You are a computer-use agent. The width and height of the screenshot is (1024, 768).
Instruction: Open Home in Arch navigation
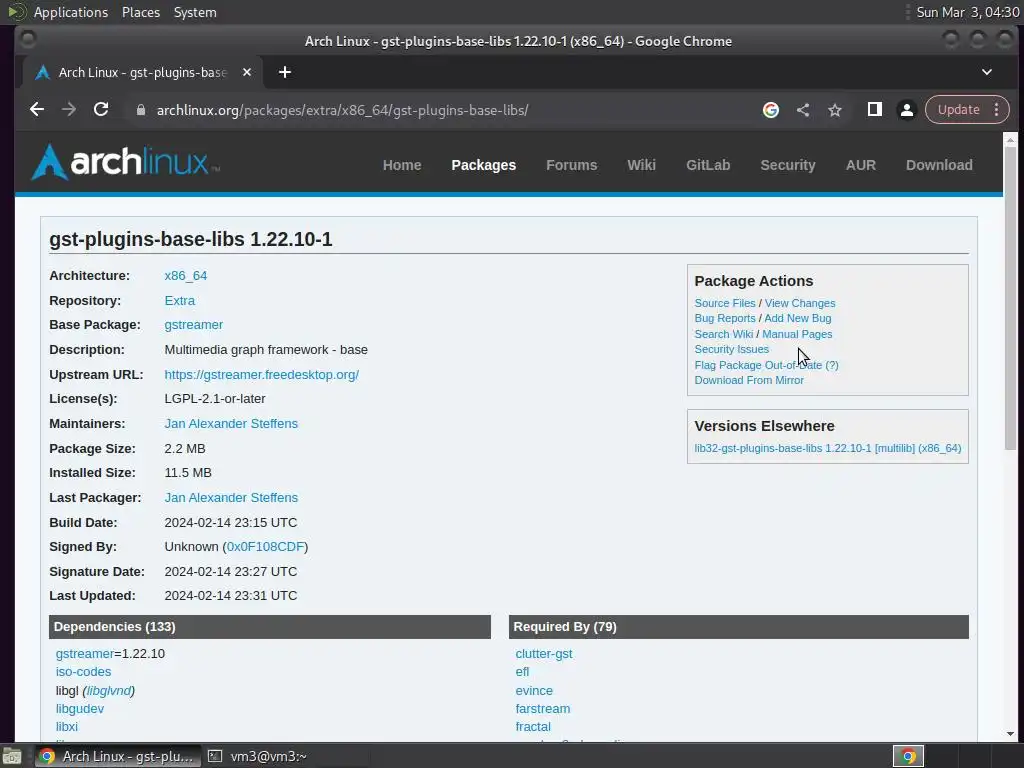402,165
